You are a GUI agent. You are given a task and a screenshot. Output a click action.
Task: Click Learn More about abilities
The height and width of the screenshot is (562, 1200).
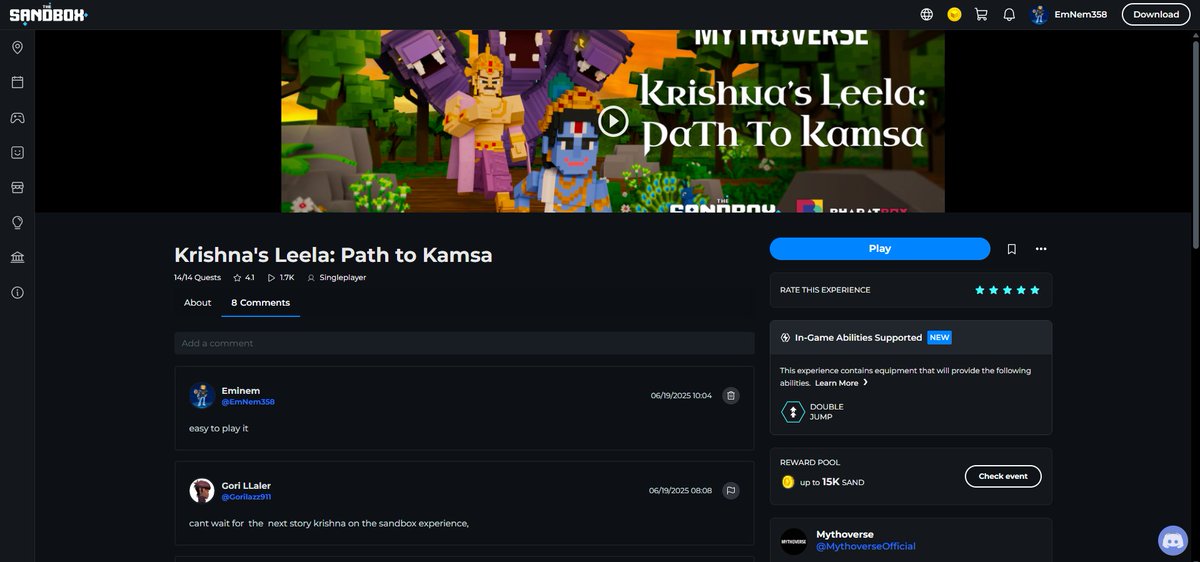coord(841,383)
